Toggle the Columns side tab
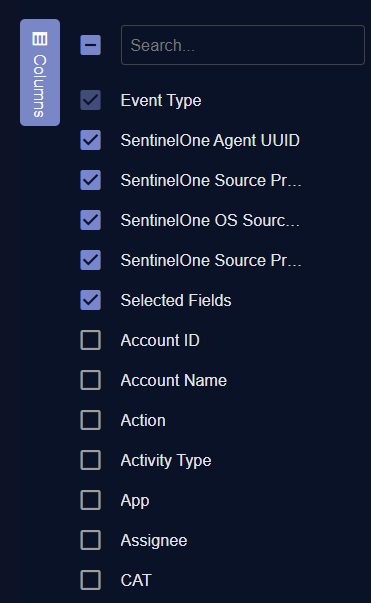 coord(40,72)
